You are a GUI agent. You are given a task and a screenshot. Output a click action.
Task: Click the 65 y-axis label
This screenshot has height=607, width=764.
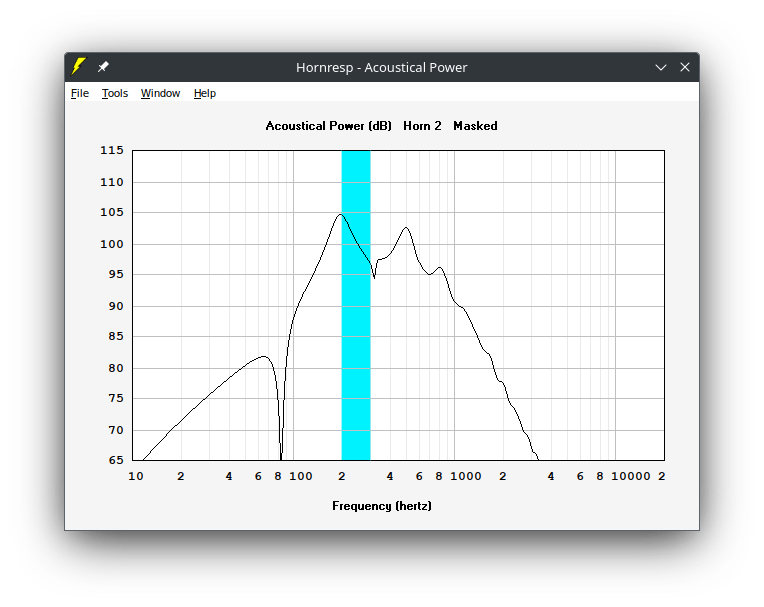tap(116, 460)
